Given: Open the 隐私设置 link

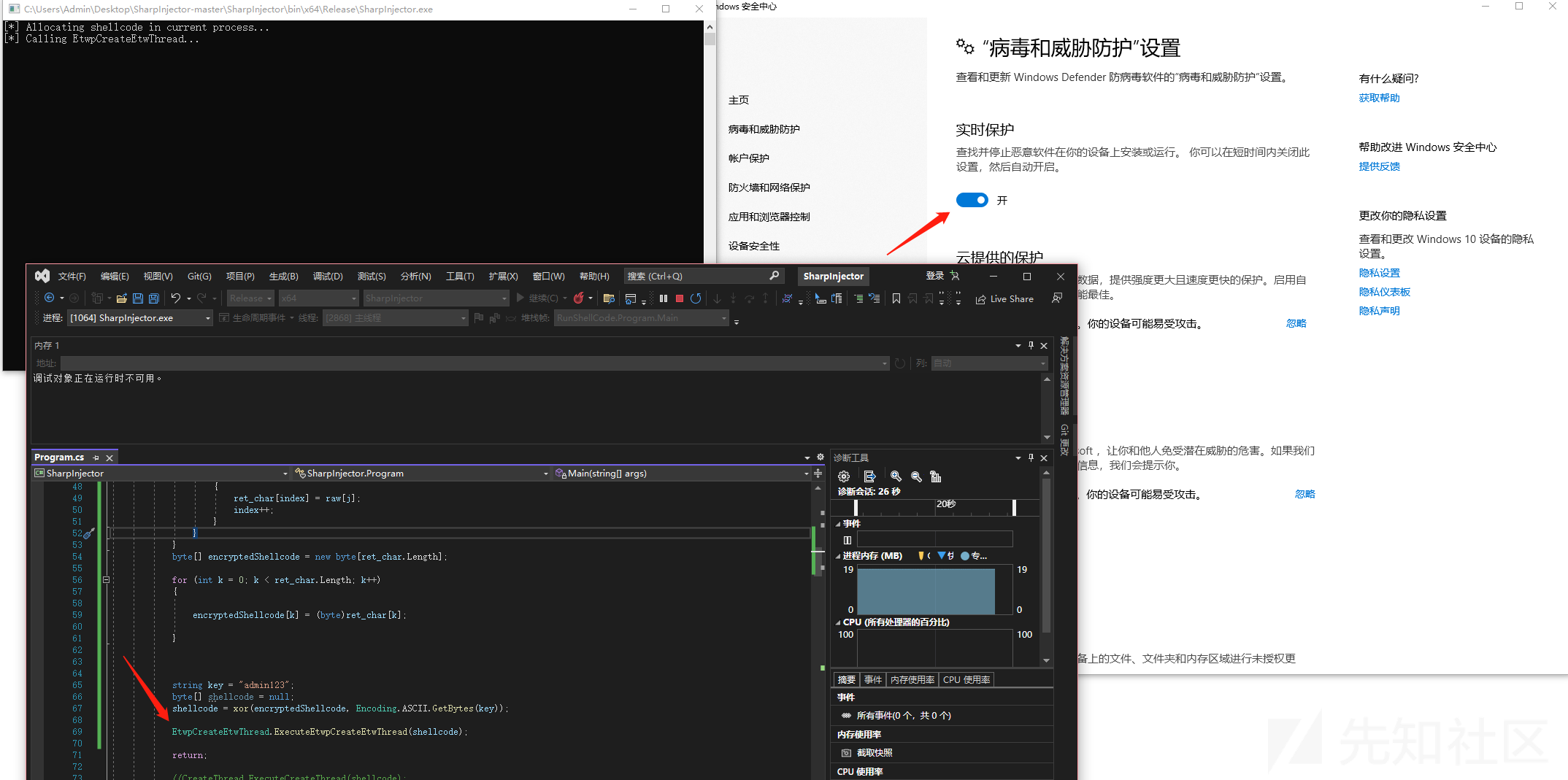Looking at the screenshot, I should click(1379, 273).
